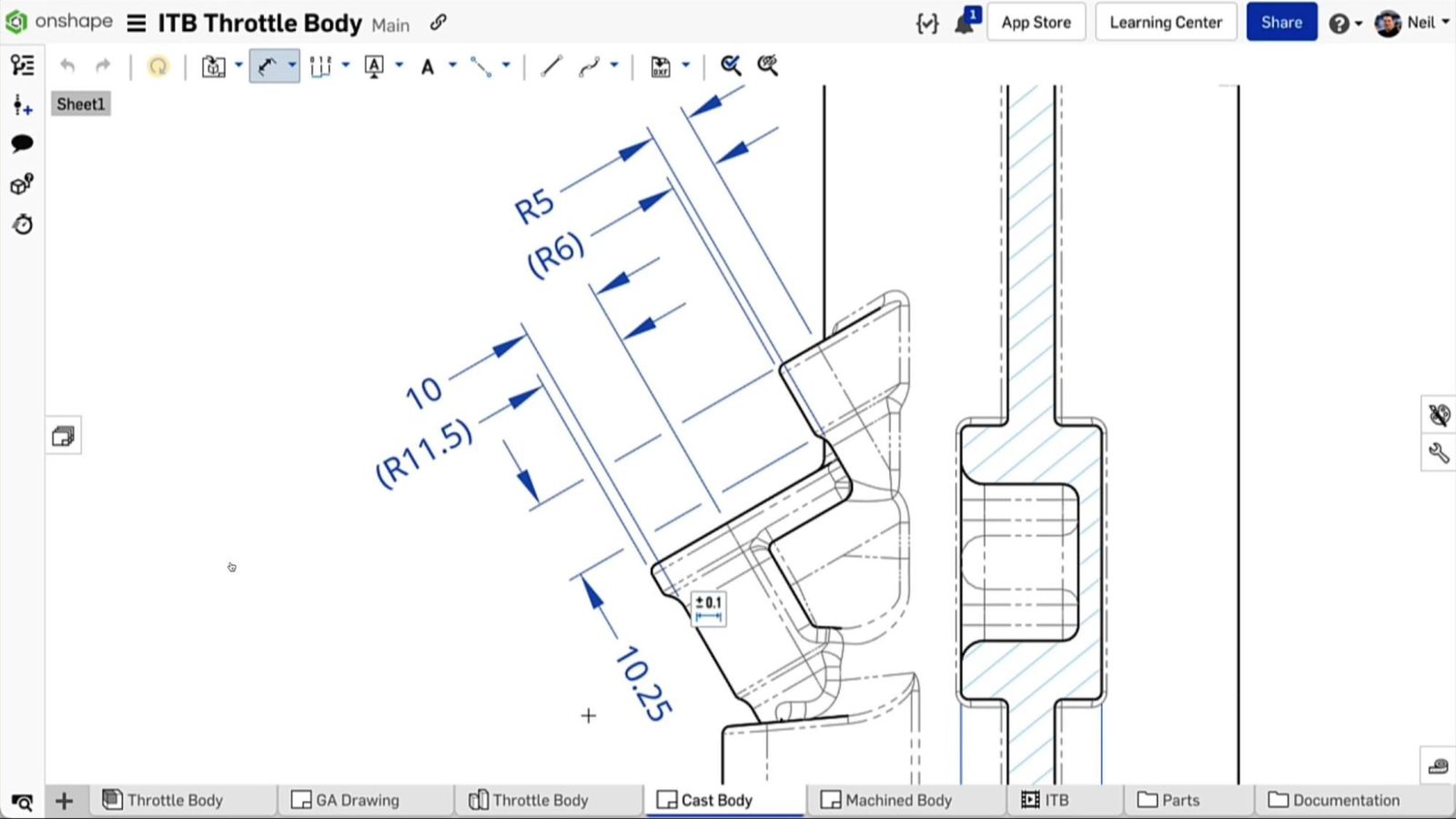The image size is (1456, 819).
Task: Toggle the Sheet properties list icon
Action: (22, 66)
